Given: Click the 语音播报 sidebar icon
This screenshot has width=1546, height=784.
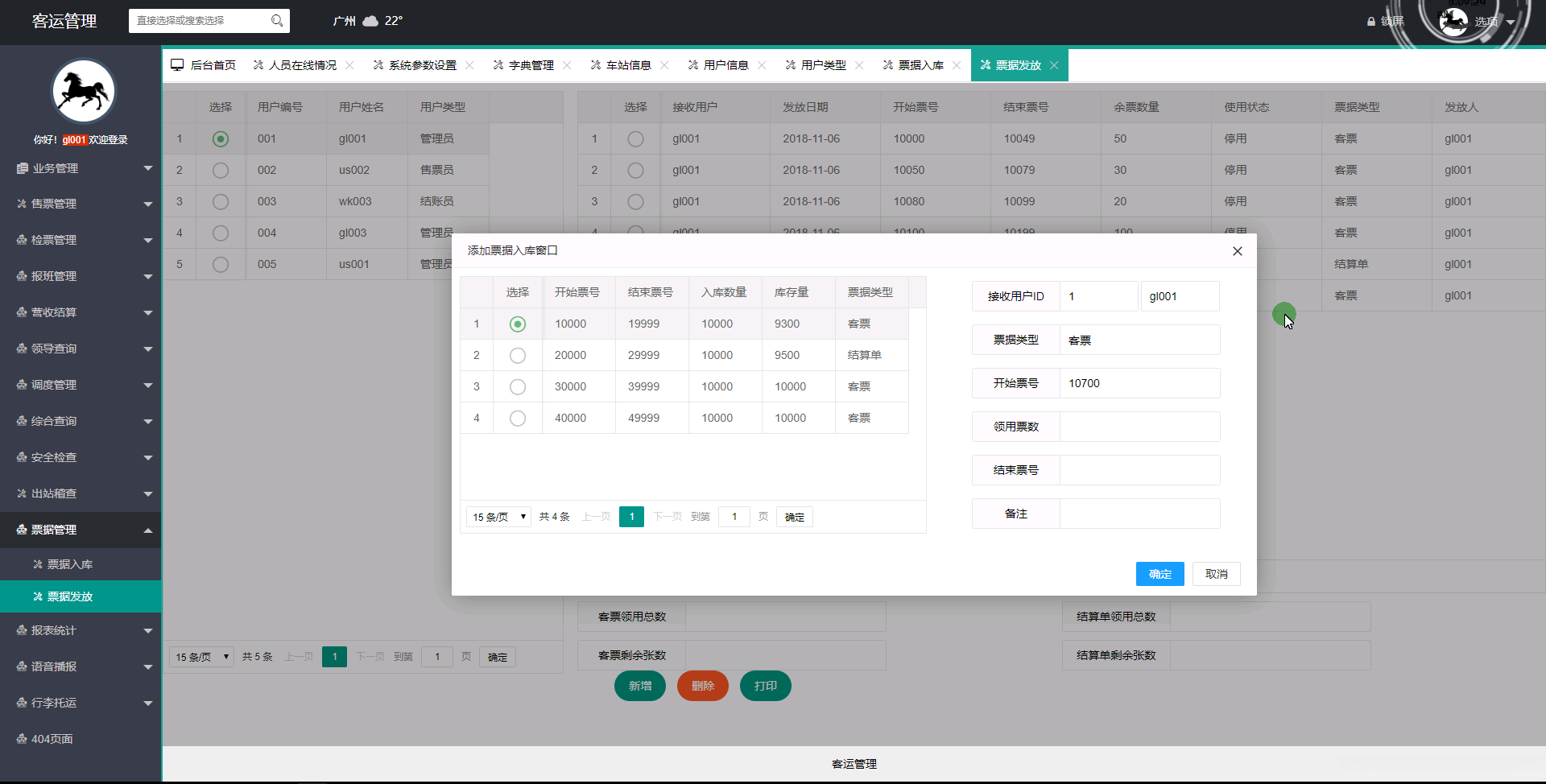Looking at the screenshot, I should [x=21, y=666].
